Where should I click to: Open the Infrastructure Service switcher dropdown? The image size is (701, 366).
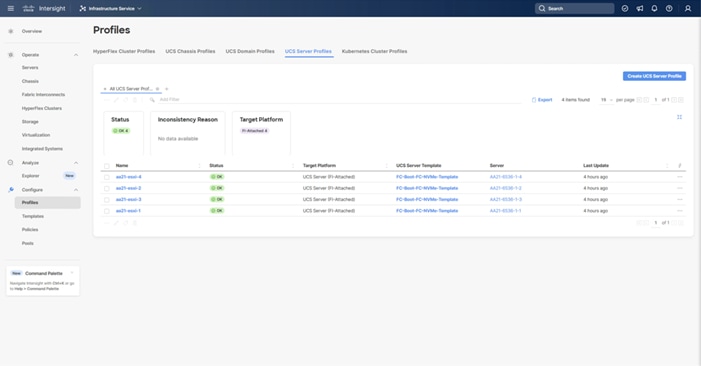(110, 8)
